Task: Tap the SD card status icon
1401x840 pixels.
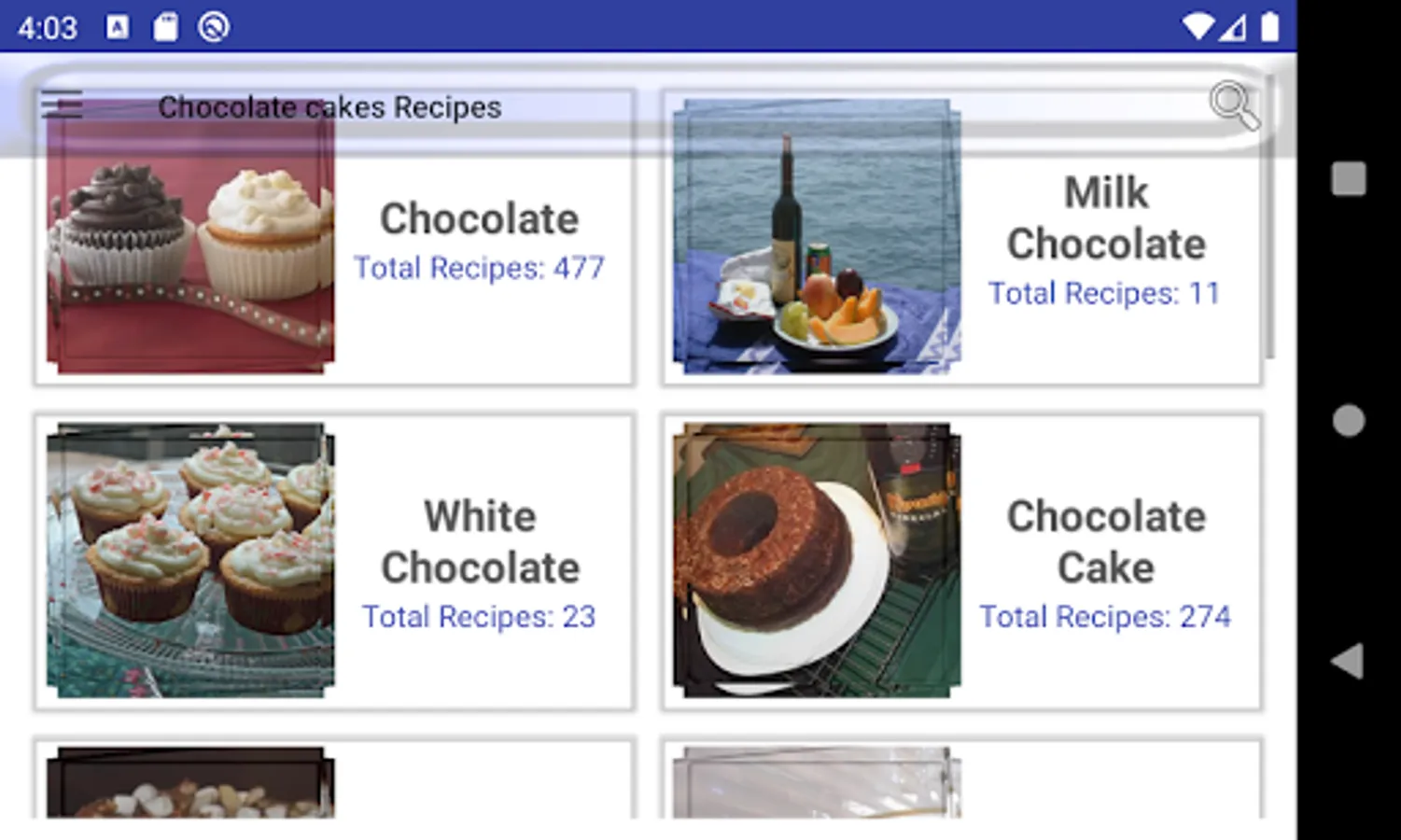Action: (x=165, y=27)
